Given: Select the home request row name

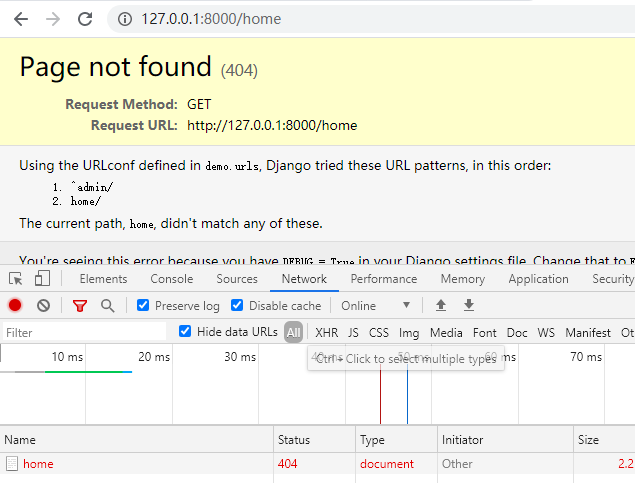Looking at the screenshot, I should [x=38, y=464].
